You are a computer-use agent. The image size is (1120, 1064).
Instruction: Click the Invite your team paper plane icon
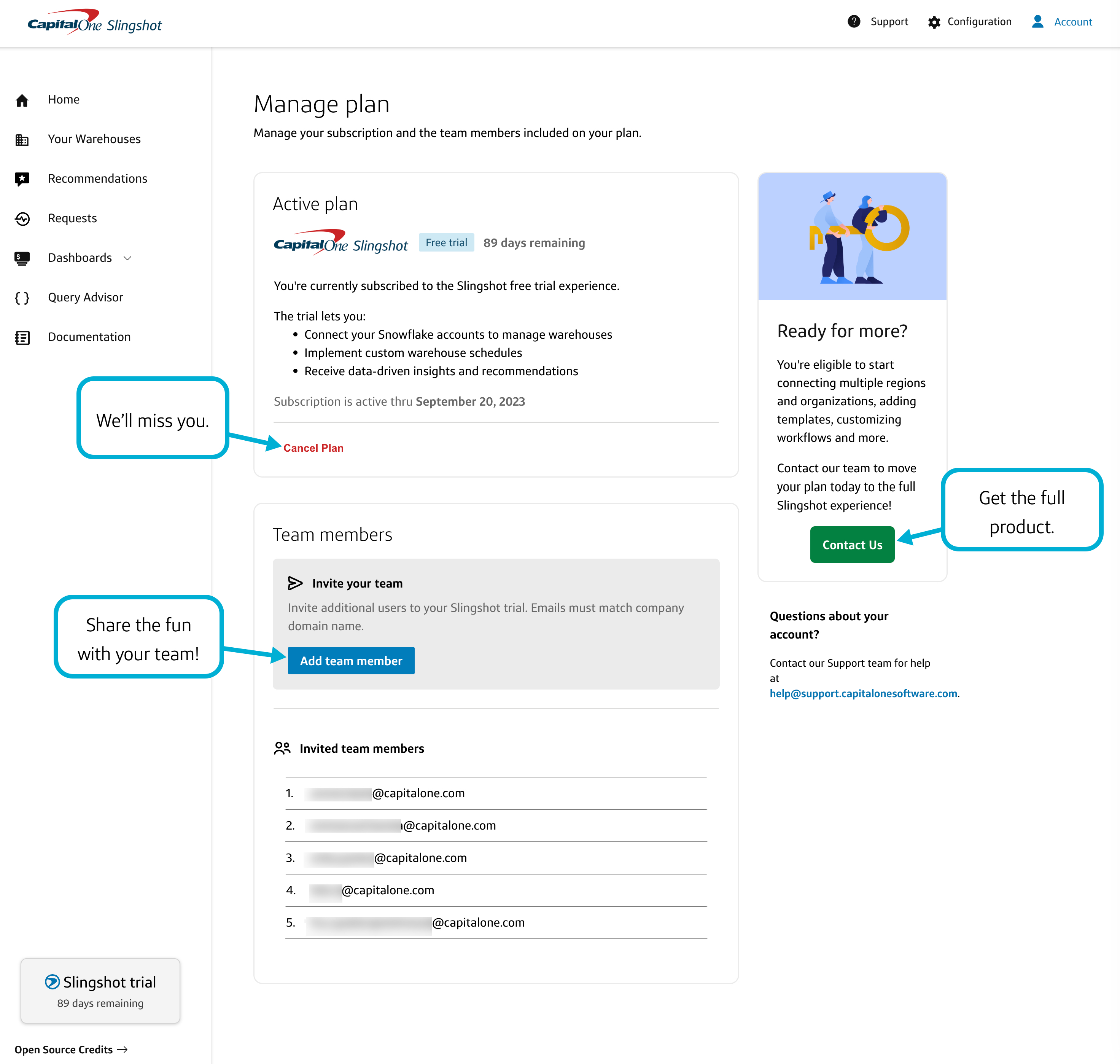point(295,583)
